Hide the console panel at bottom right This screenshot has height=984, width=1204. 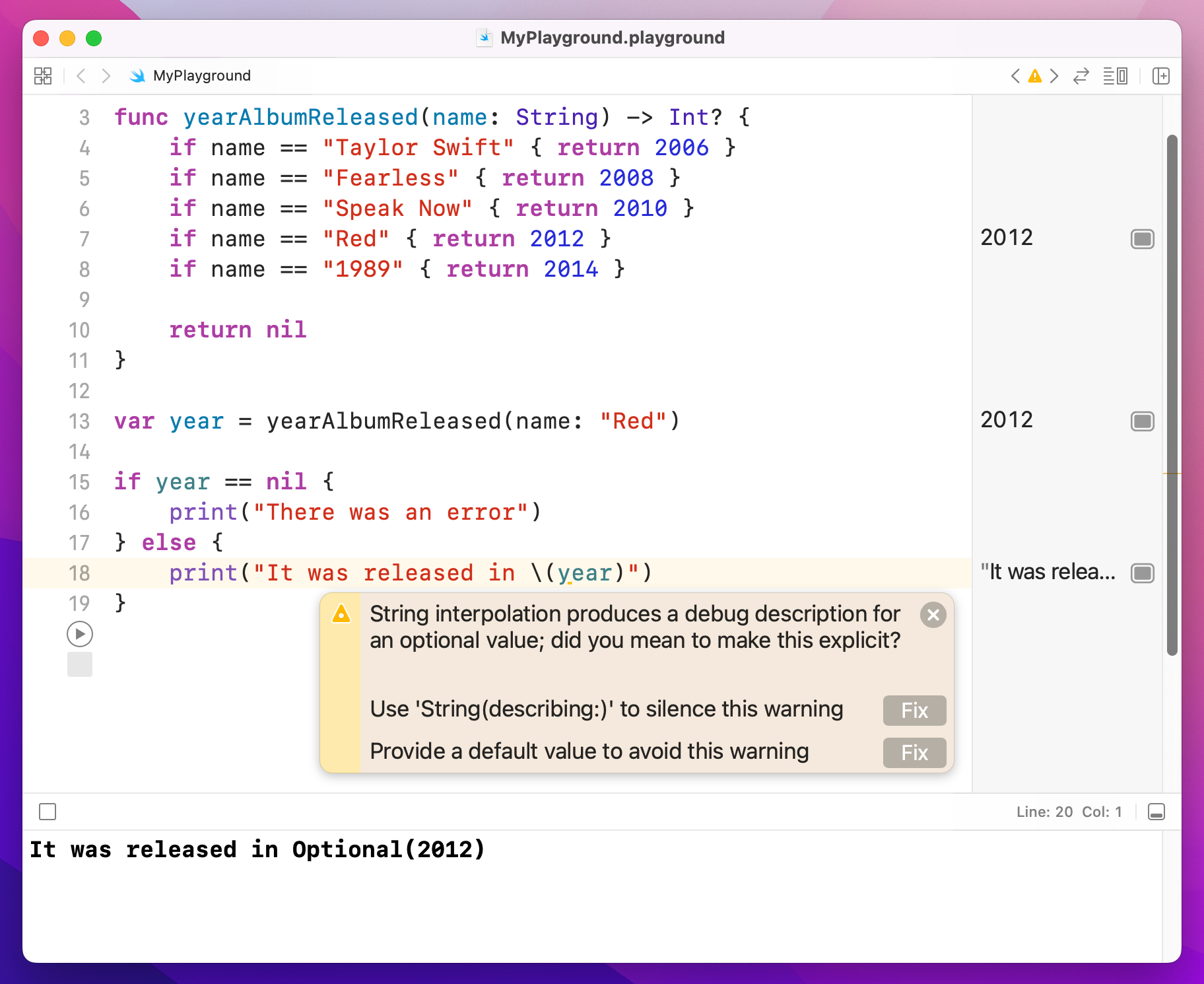tap(1156, 812)
